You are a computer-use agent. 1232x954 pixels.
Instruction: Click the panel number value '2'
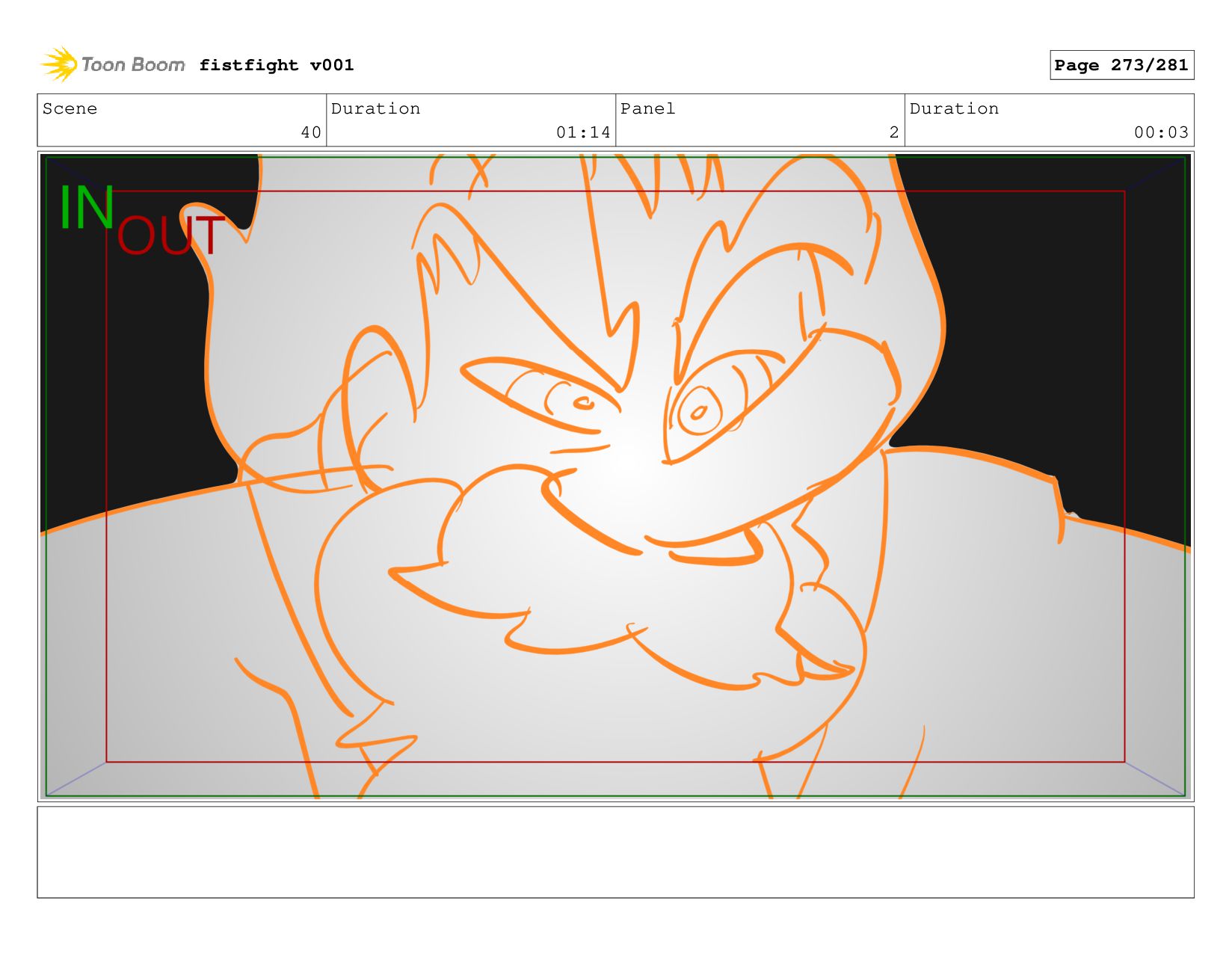[894, 132]
